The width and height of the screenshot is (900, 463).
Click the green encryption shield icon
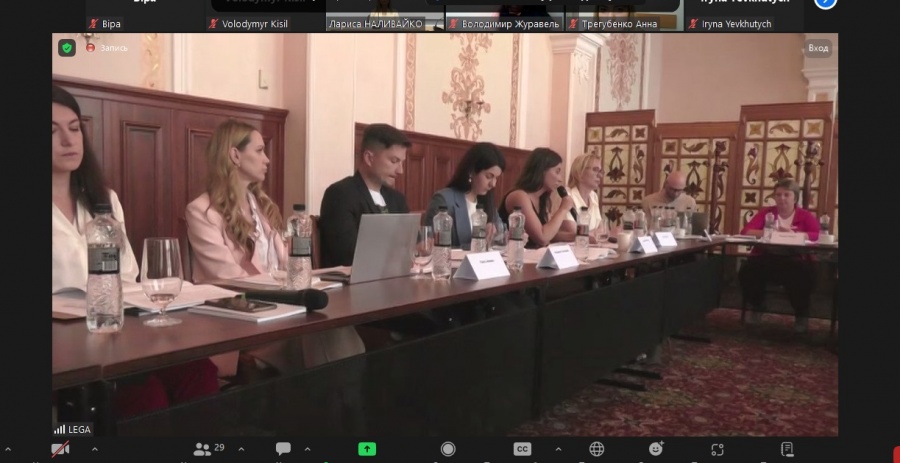pos(67,48)
